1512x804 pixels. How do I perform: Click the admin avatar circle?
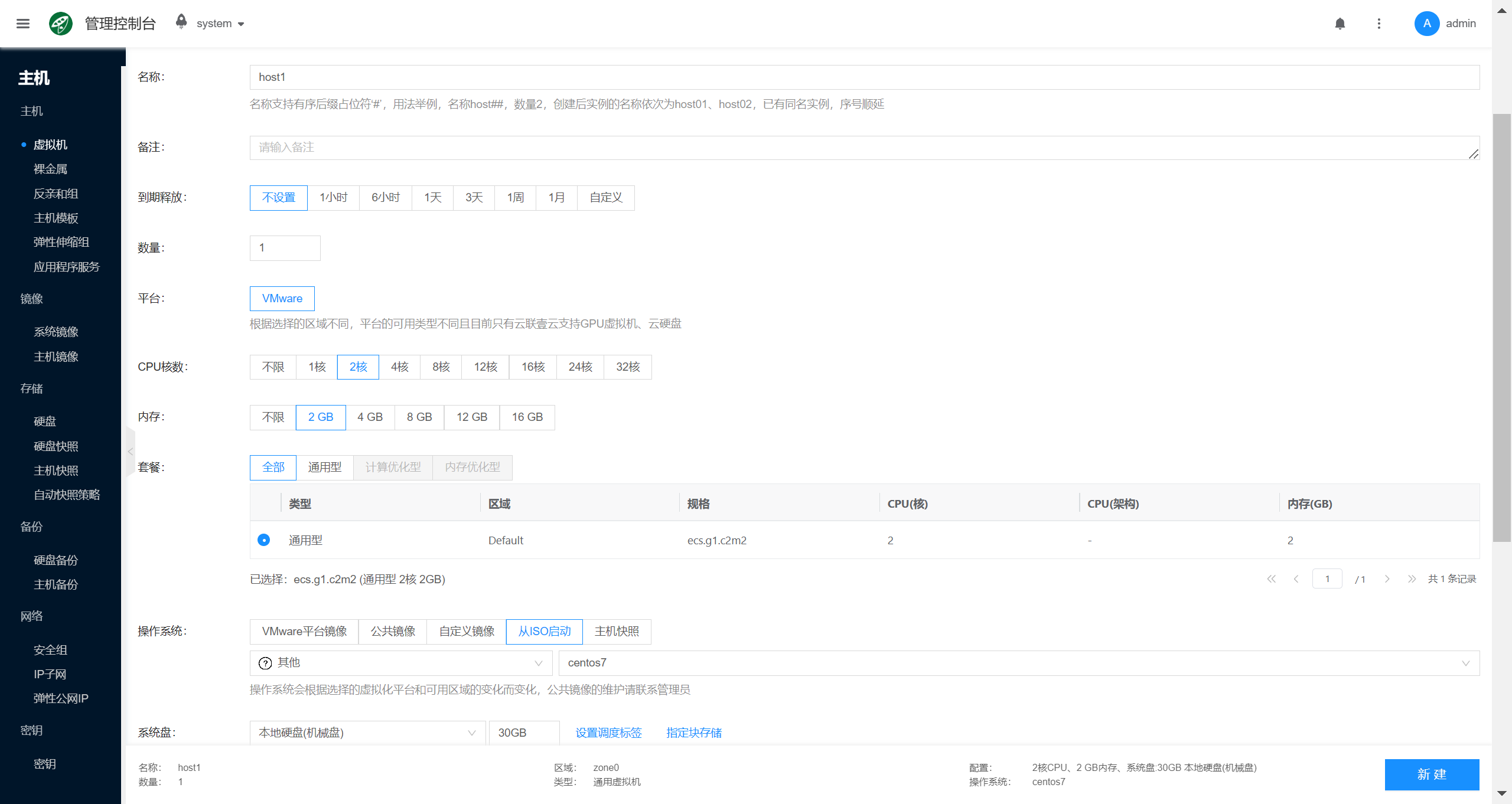1426,24
